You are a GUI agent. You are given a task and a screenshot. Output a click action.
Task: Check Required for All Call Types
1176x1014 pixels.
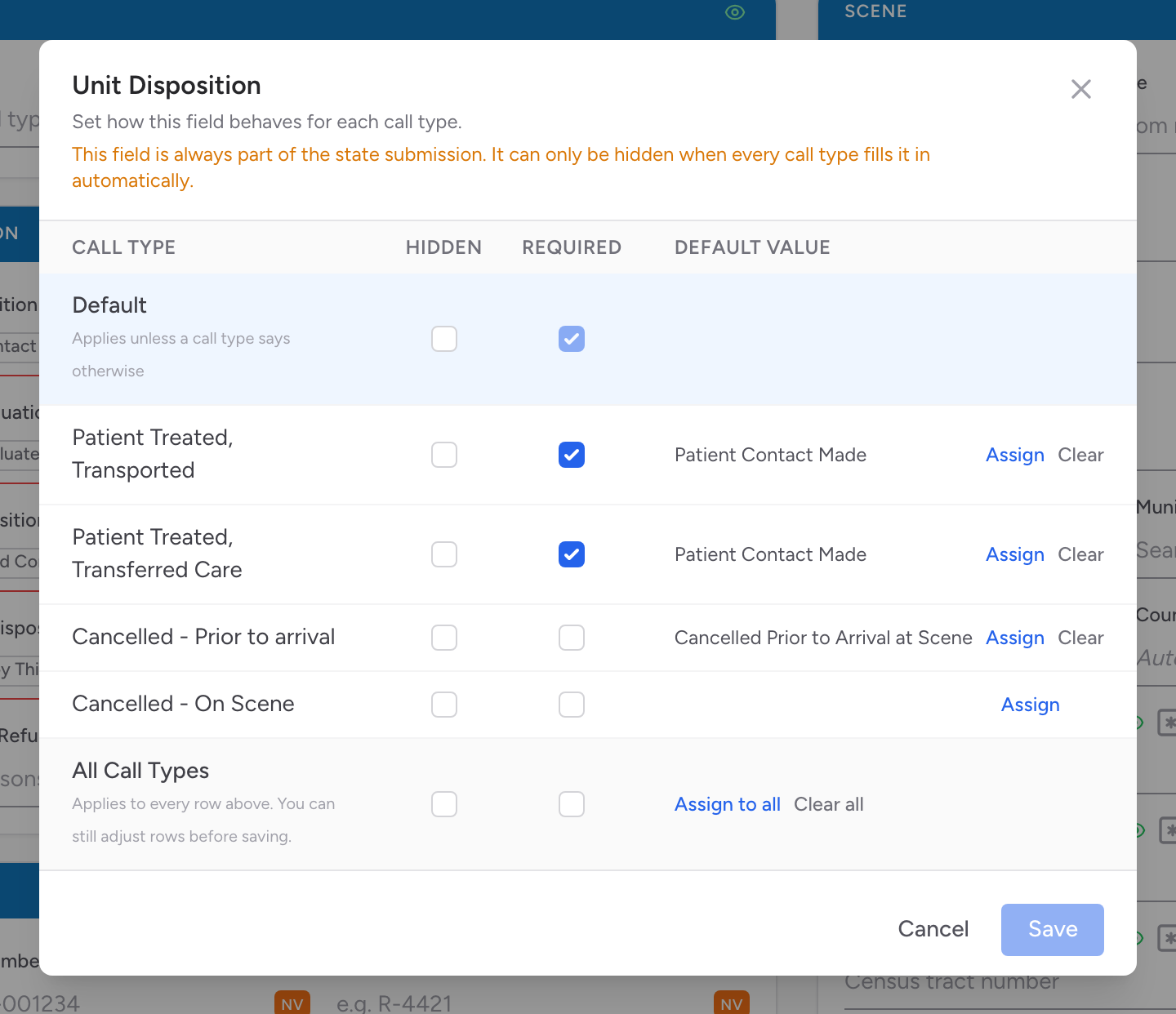coord(572,804)
